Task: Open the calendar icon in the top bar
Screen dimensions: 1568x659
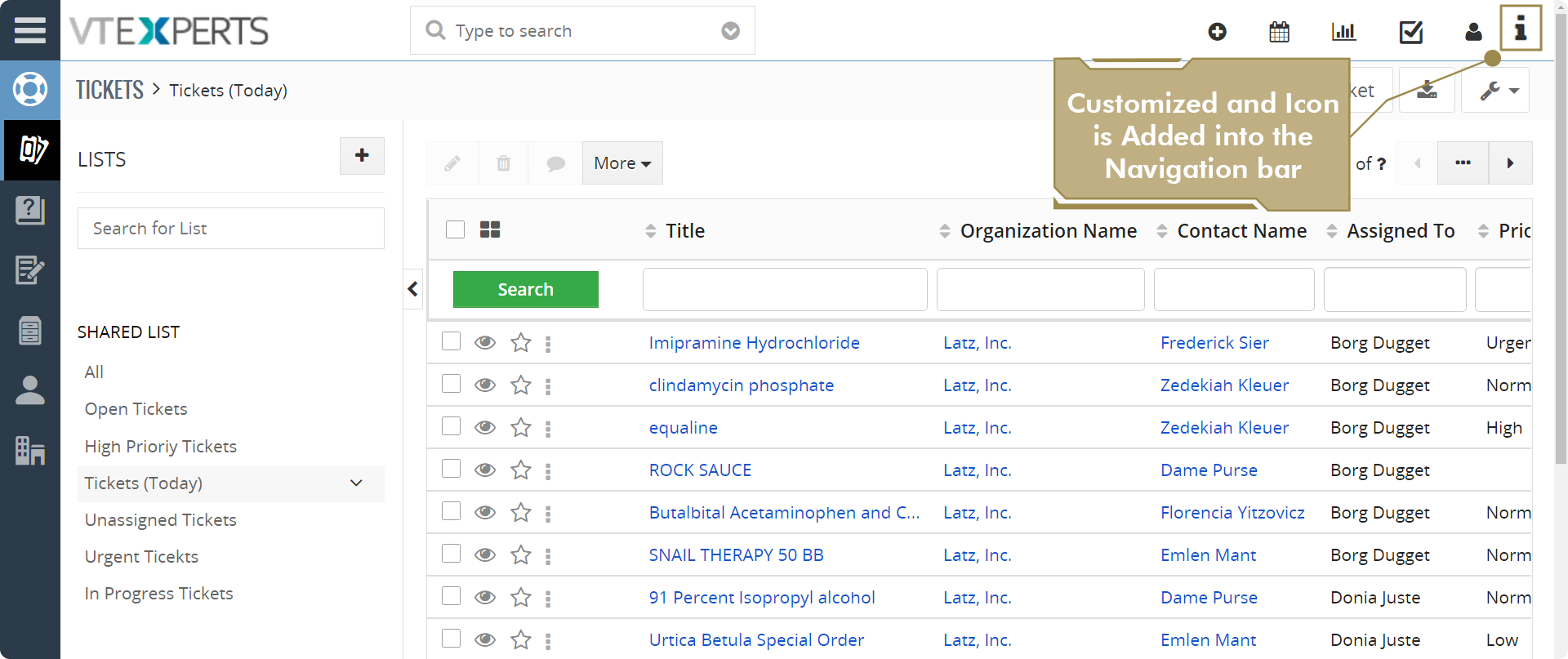Action: [1279, 32]
